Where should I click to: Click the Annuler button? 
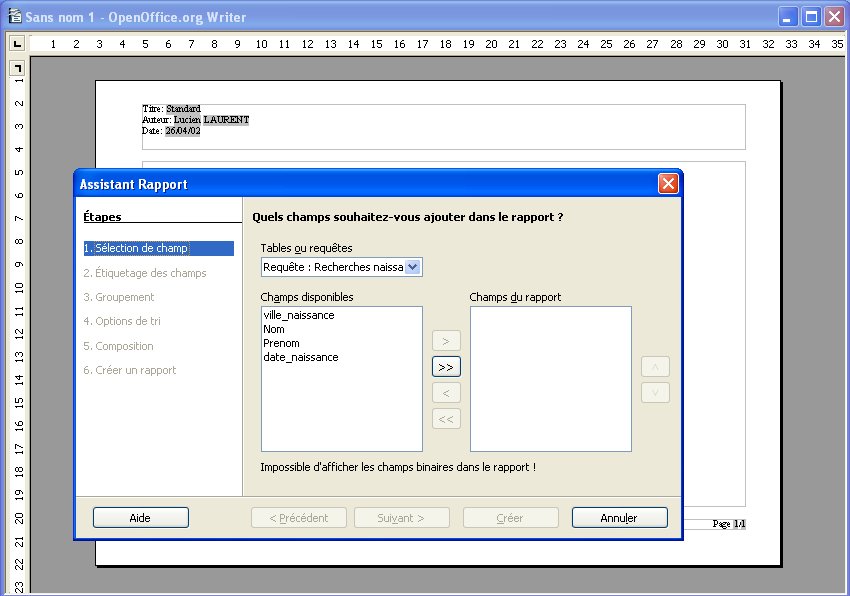tap(620, 518)
